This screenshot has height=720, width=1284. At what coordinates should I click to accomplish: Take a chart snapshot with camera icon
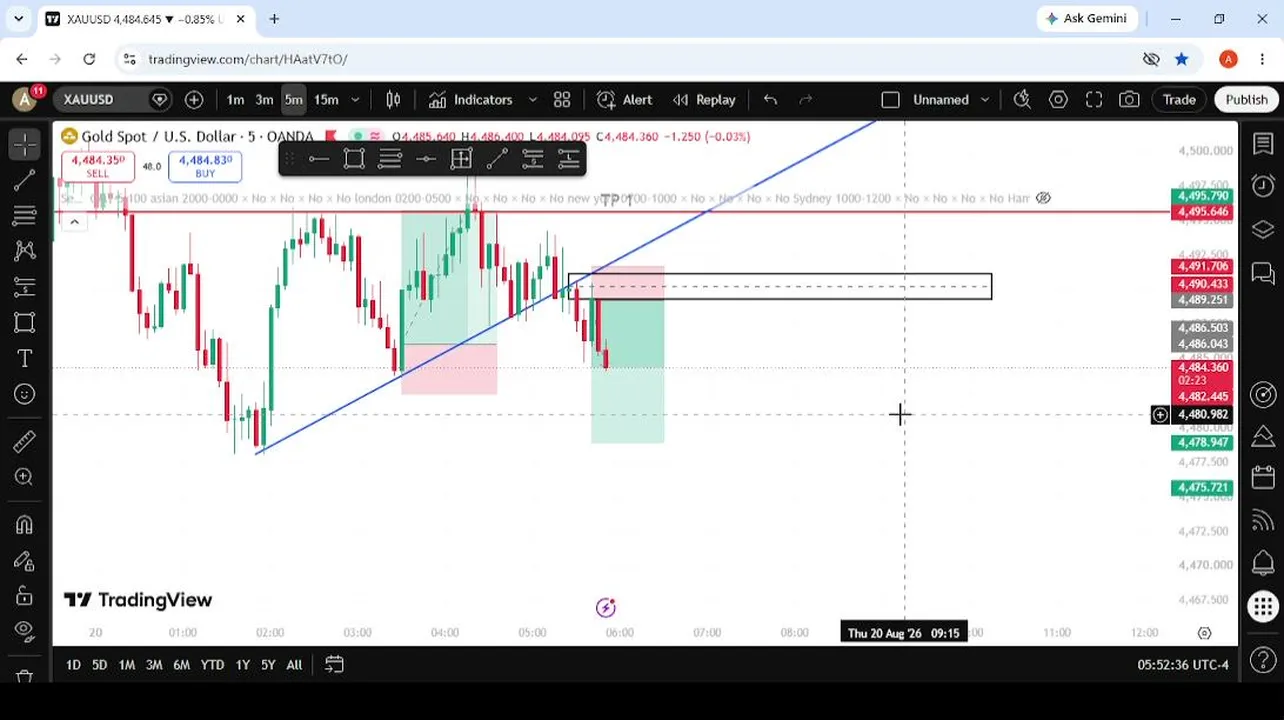click(1129, 99)
